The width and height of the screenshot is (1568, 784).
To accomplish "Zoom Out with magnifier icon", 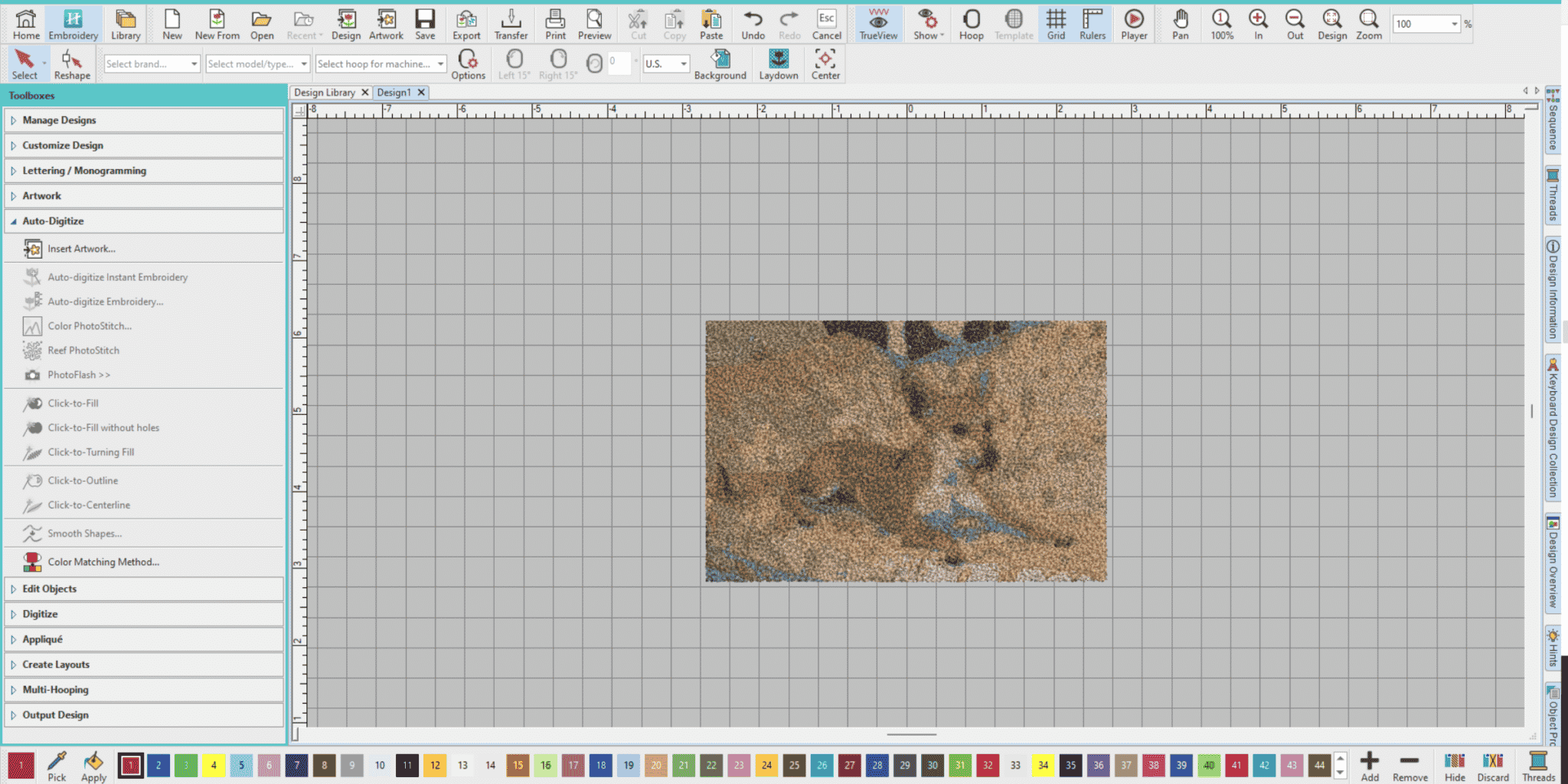I will 1295,24.
